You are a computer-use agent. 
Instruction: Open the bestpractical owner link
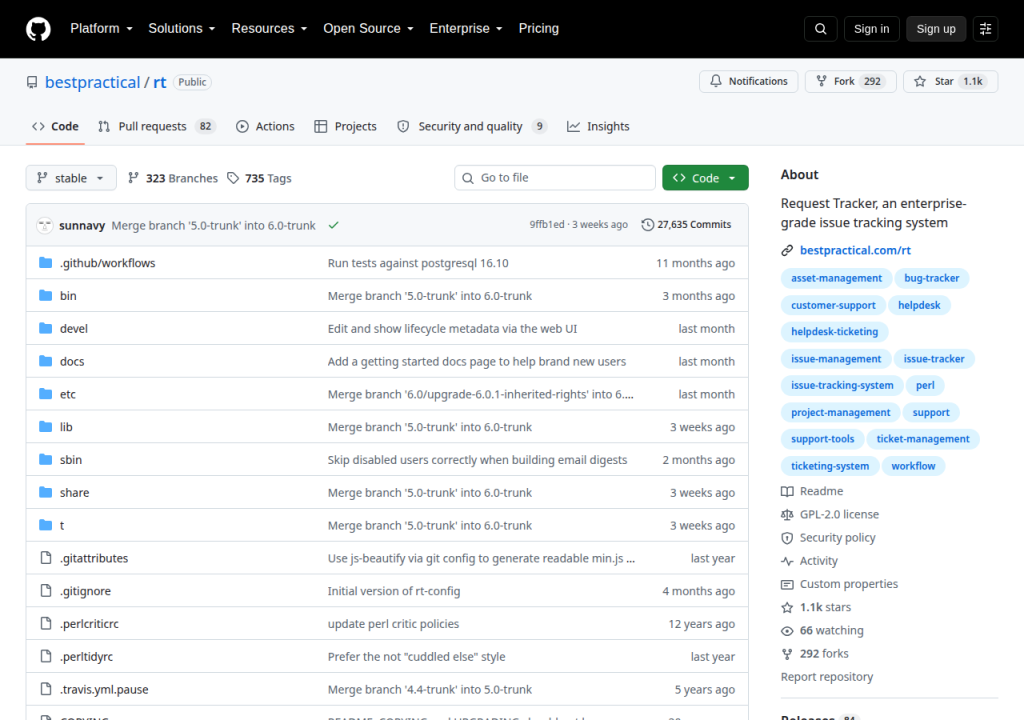(x=92, y=82)
